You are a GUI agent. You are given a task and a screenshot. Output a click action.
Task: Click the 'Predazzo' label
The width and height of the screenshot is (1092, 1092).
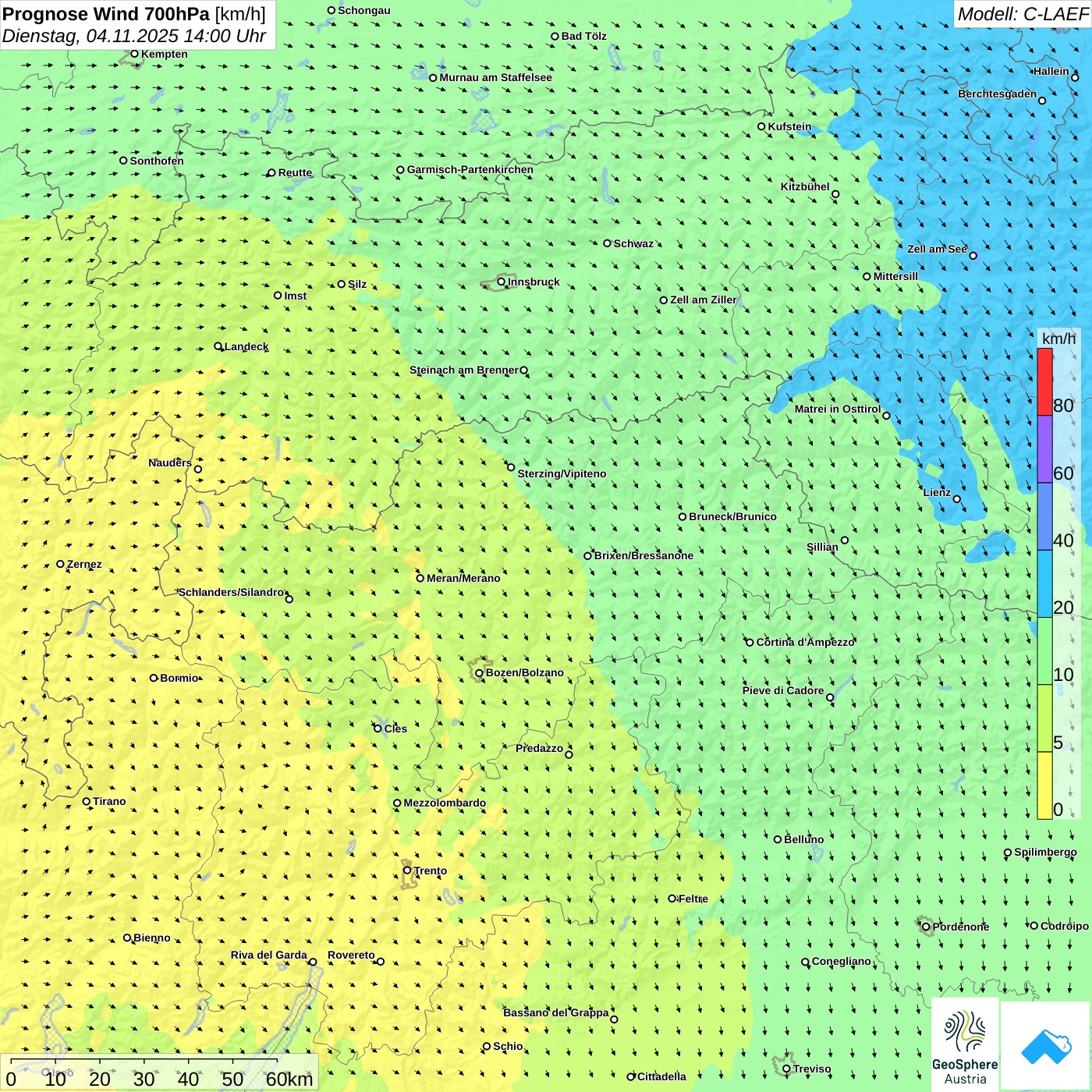coord(539,748)
